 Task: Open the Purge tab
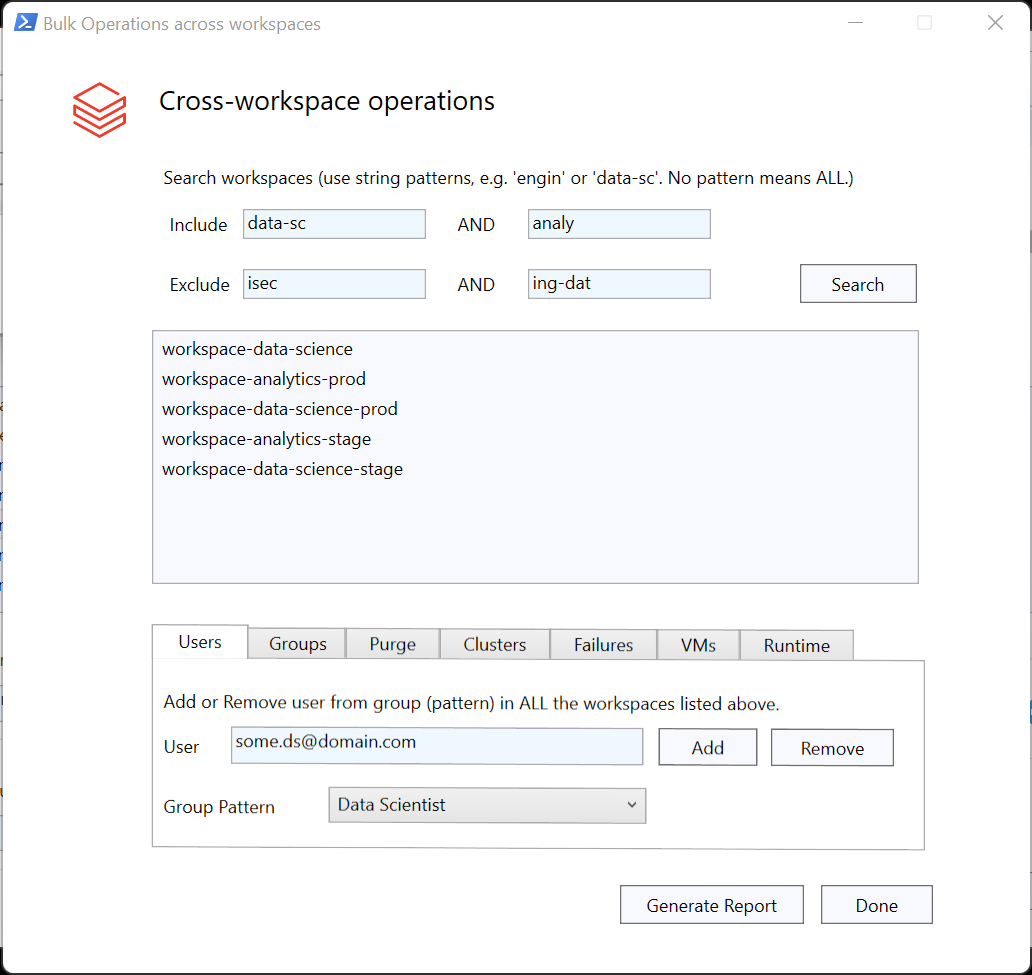(392, 644)
